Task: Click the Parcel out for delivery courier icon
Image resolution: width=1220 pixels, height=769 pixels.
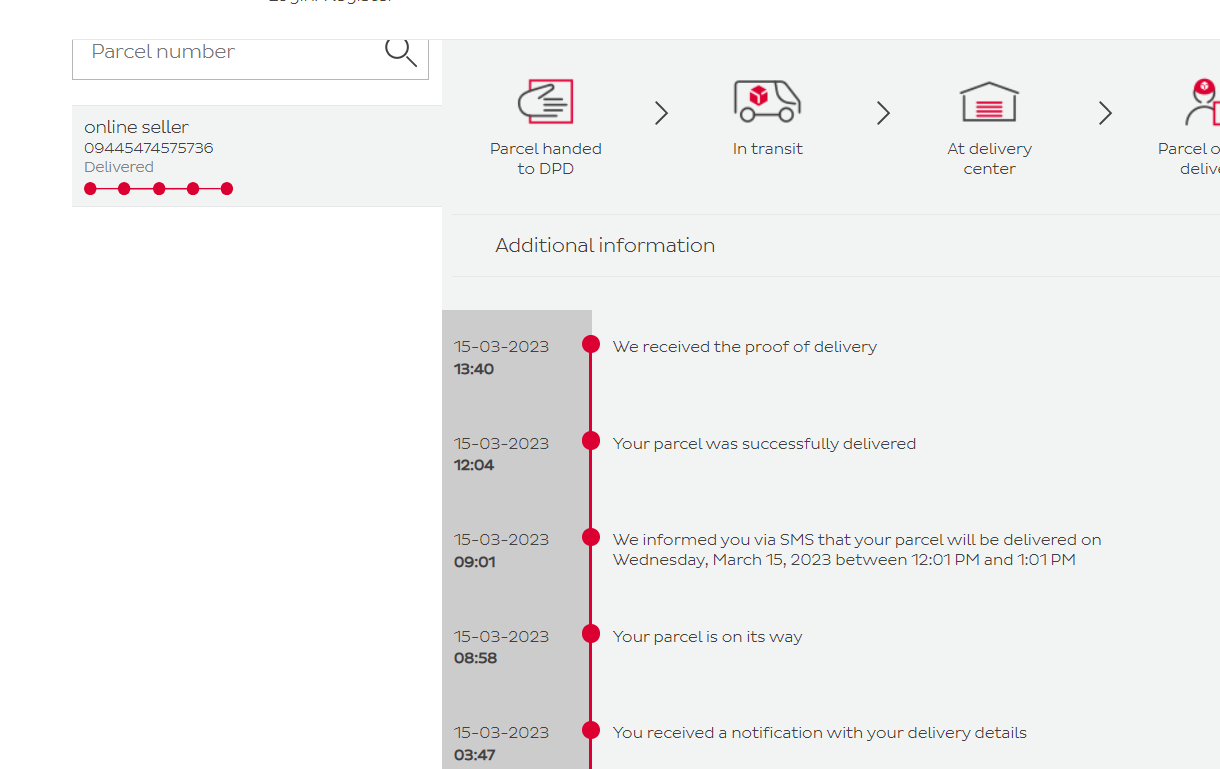Action: 1201,102
